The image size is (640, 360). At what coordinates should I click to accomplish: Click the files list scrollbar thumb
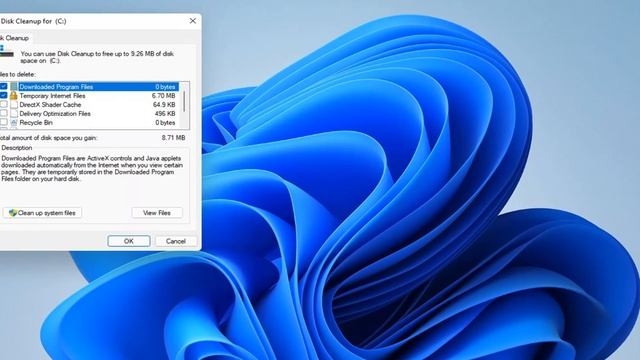[x=184, y=101]
